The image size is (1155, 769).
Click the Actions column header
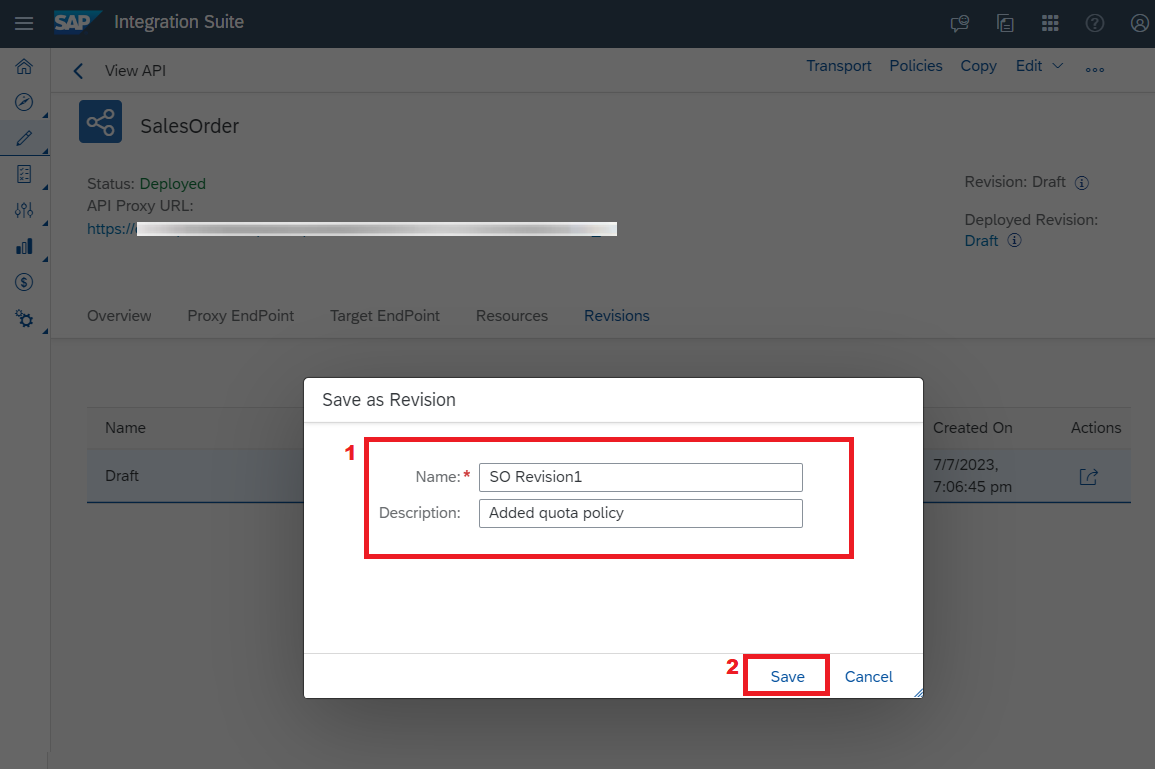[1095, 428]
